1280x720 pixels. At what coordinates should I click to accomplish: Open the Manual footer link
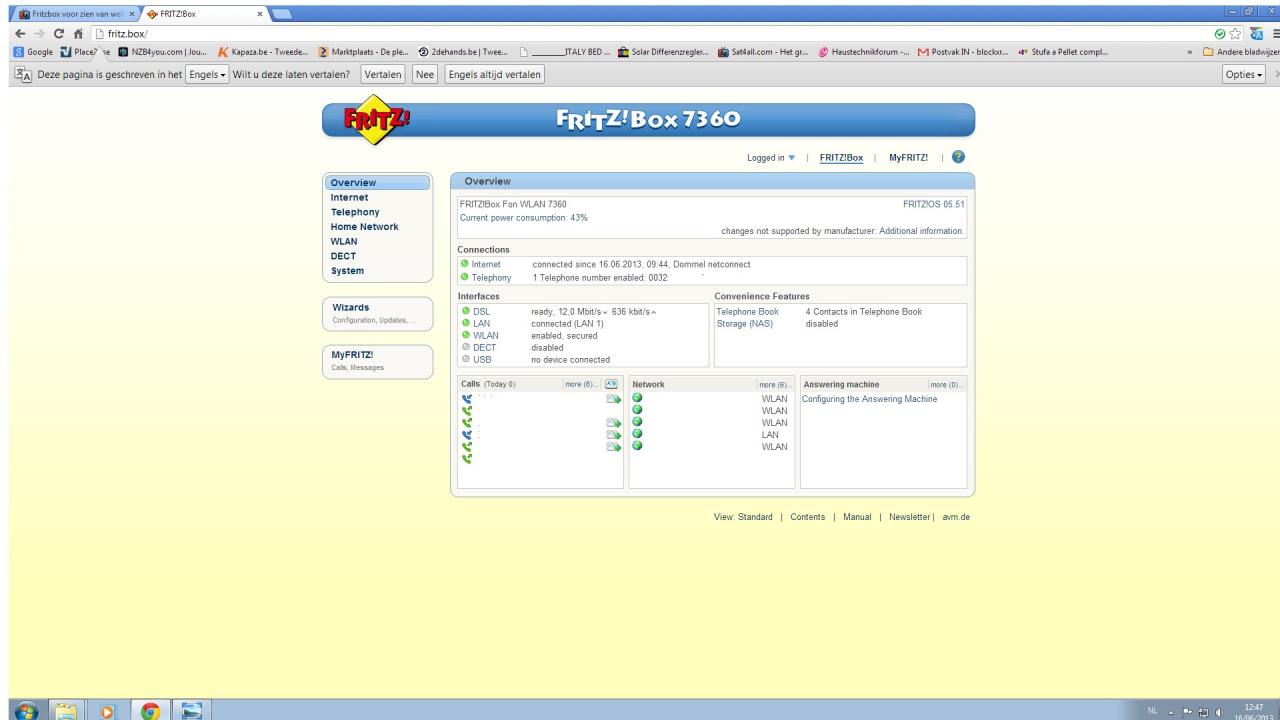click(857, 517)
